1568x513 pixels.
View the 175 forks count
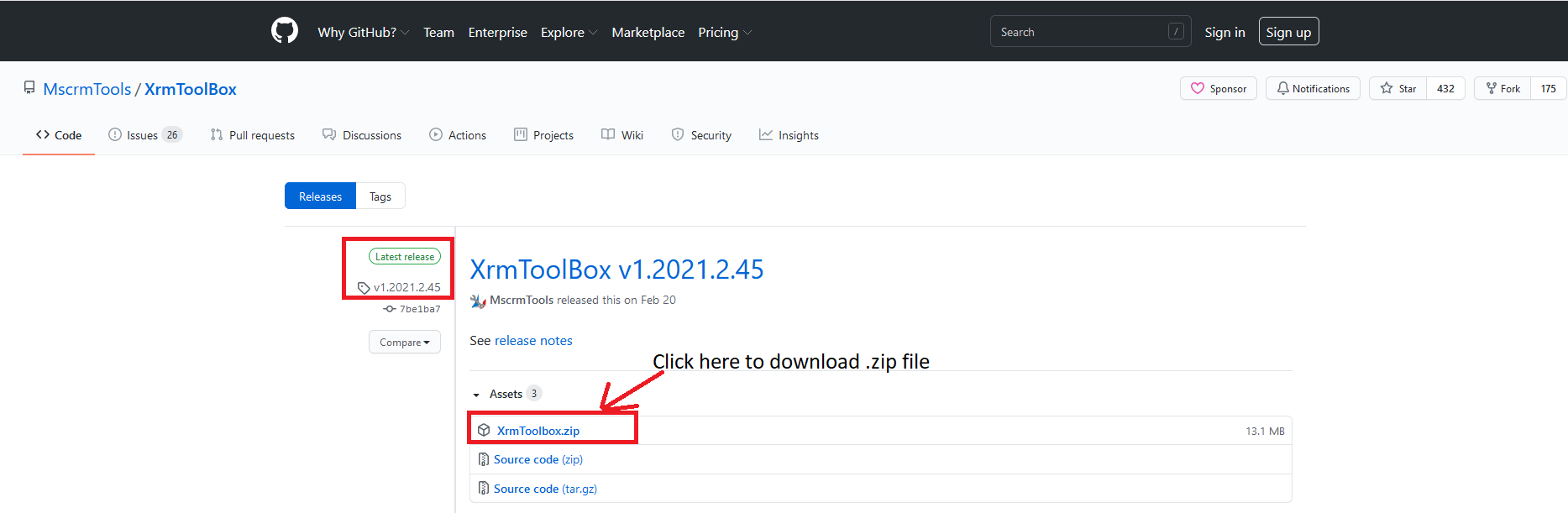1548,88
